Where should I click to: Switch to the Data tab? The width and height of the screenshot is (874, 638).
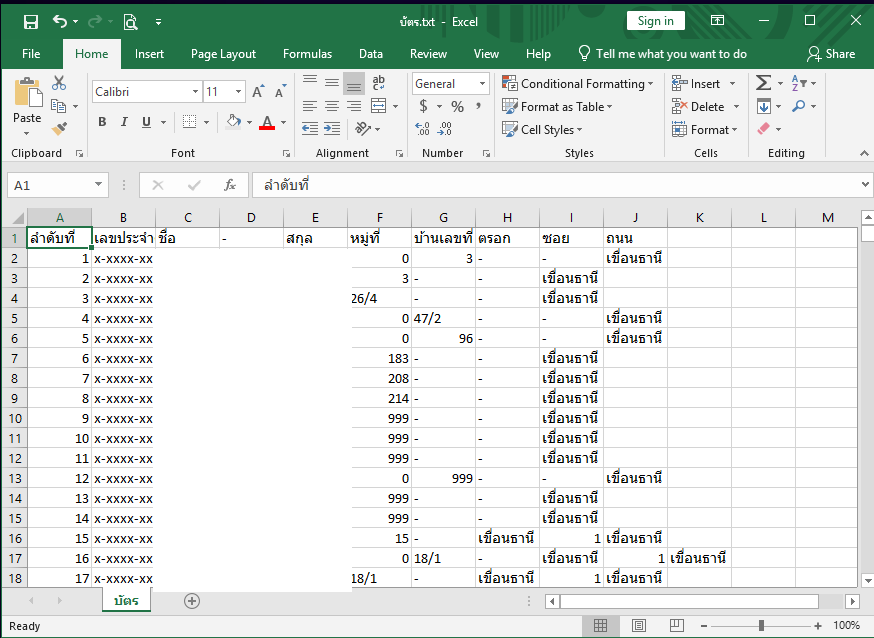pyautogui.click(x=371, y=54)
